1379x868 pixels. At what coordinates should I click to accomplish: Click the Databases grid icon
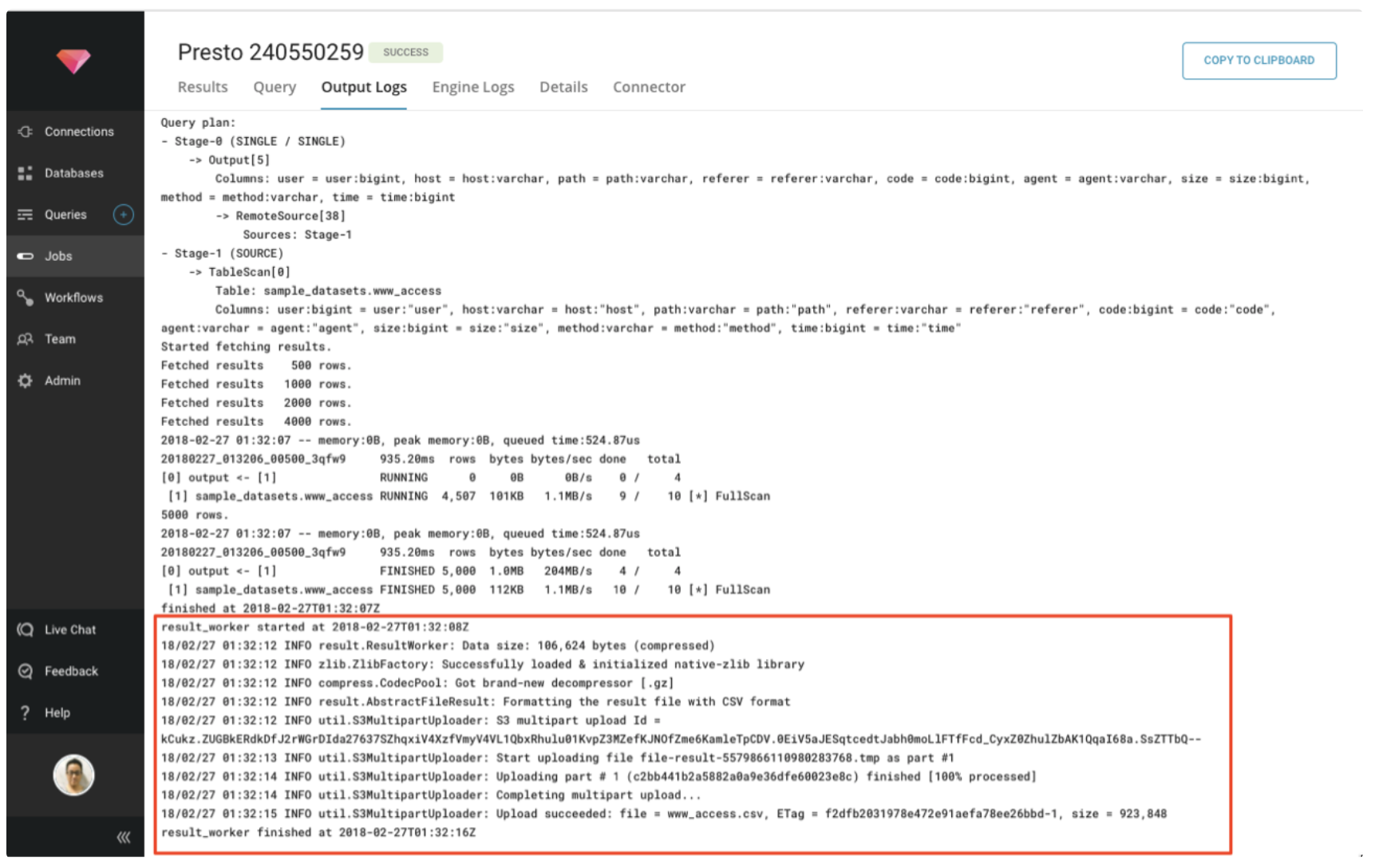tap(26, 173)
